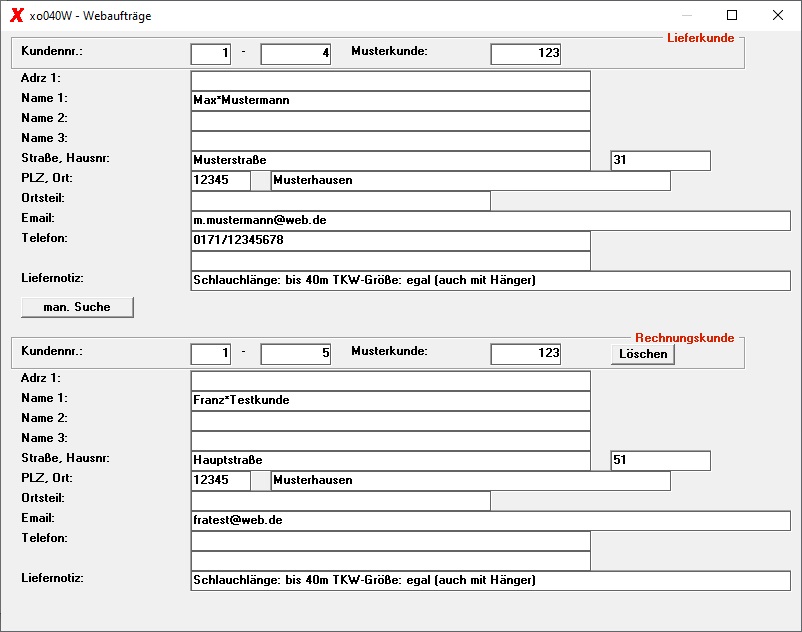Click the empty second Telefon line under Rechnungskunde
This screenshot has width=802, height=632.
coord(391,560)
